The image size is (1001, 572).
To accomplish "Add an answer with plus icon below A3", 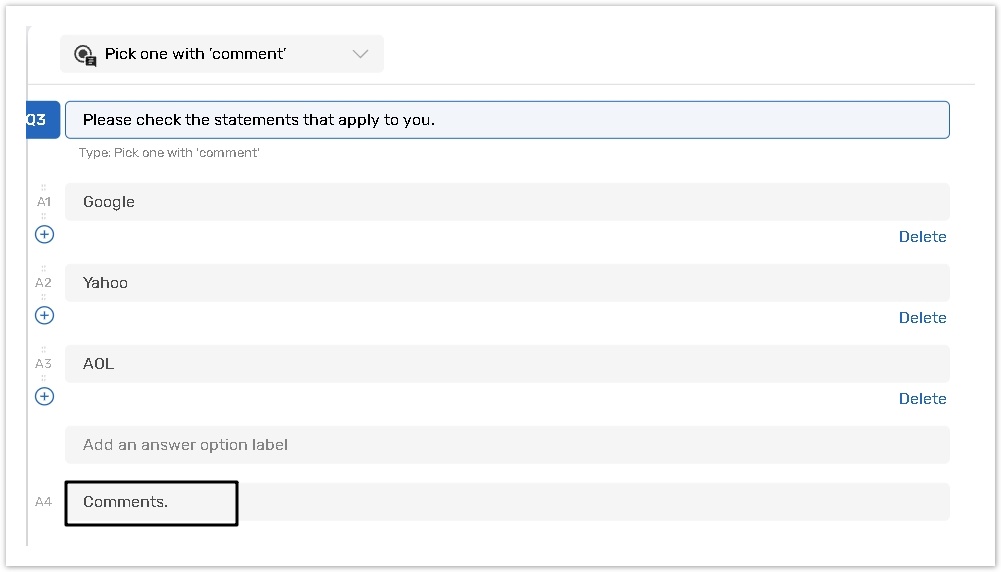I will point(44,396).
